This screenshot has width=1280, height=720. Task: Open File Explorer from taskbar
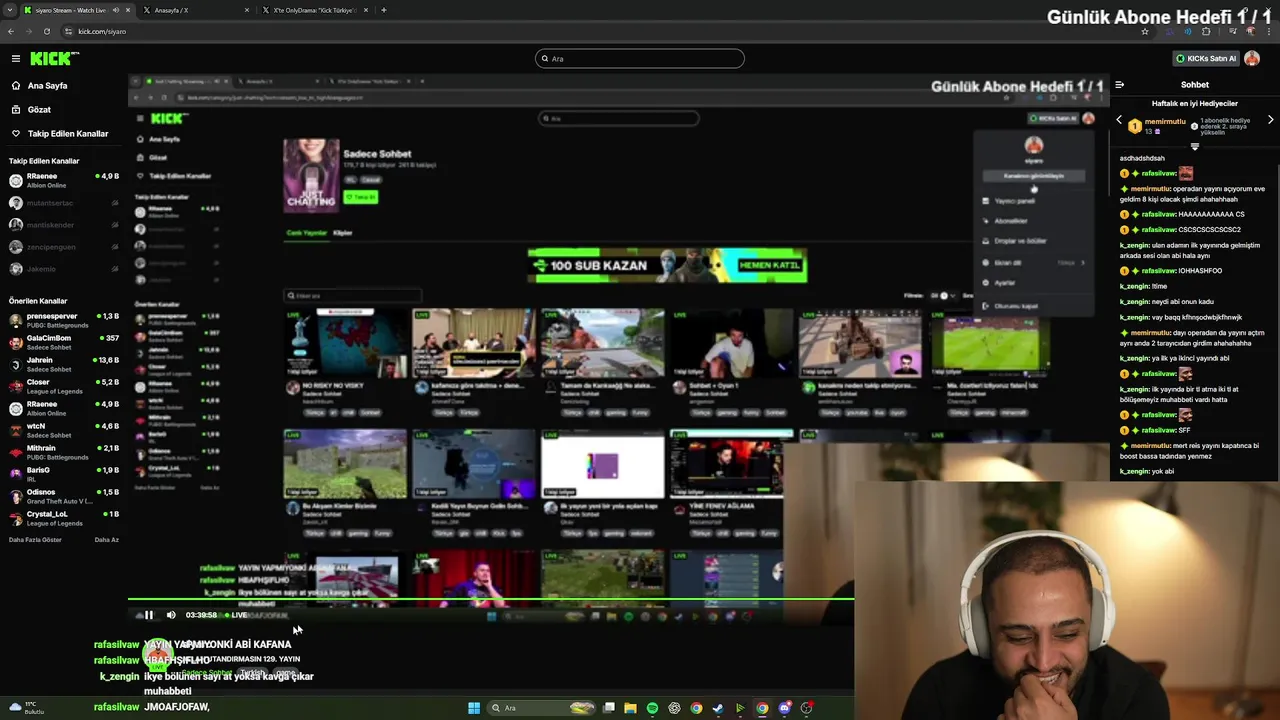630,708
